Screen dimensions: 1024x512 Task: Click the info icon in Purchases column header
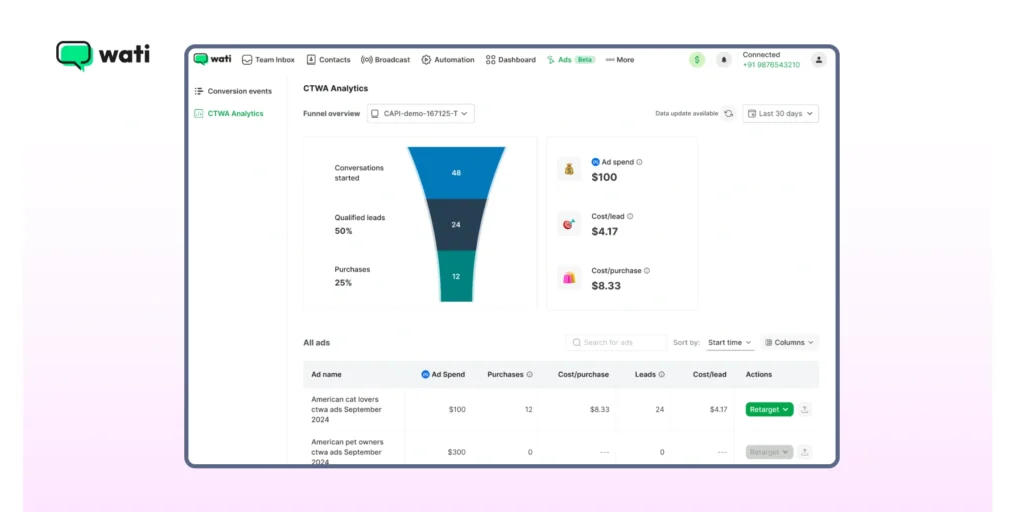click(x=530, y=375)
